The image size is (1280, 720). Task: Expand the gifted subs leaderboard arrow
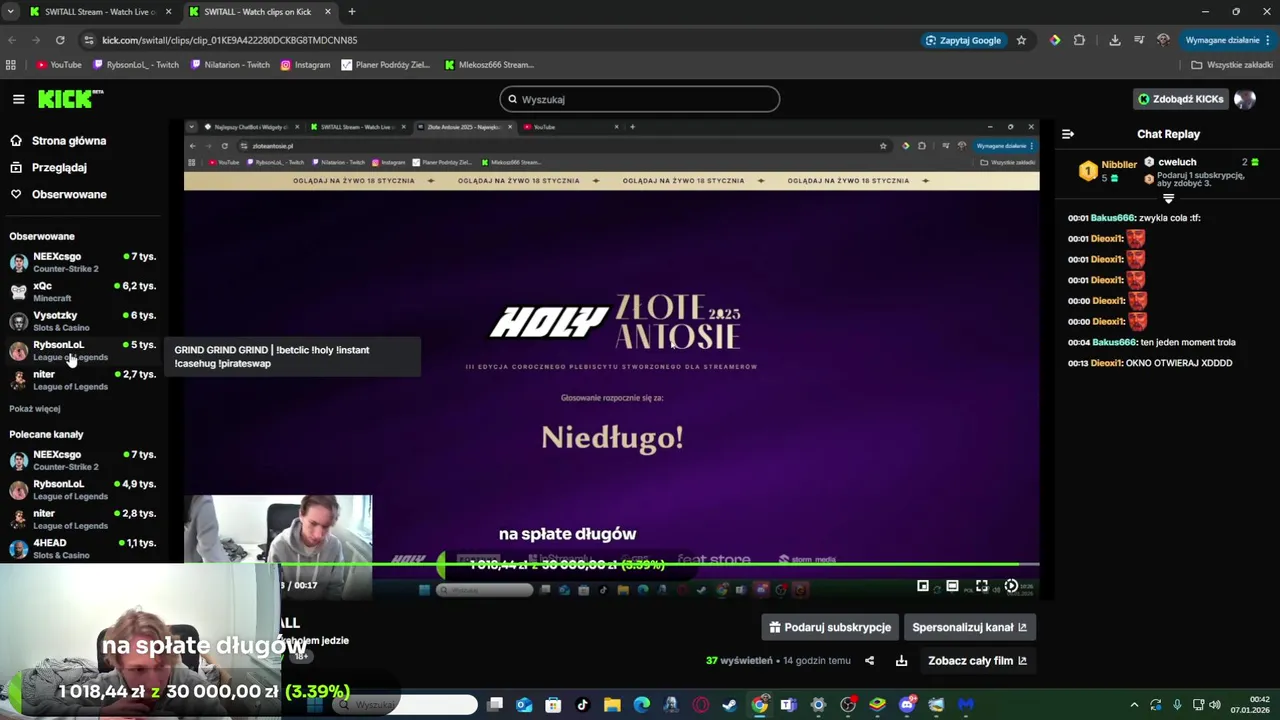1168,198
